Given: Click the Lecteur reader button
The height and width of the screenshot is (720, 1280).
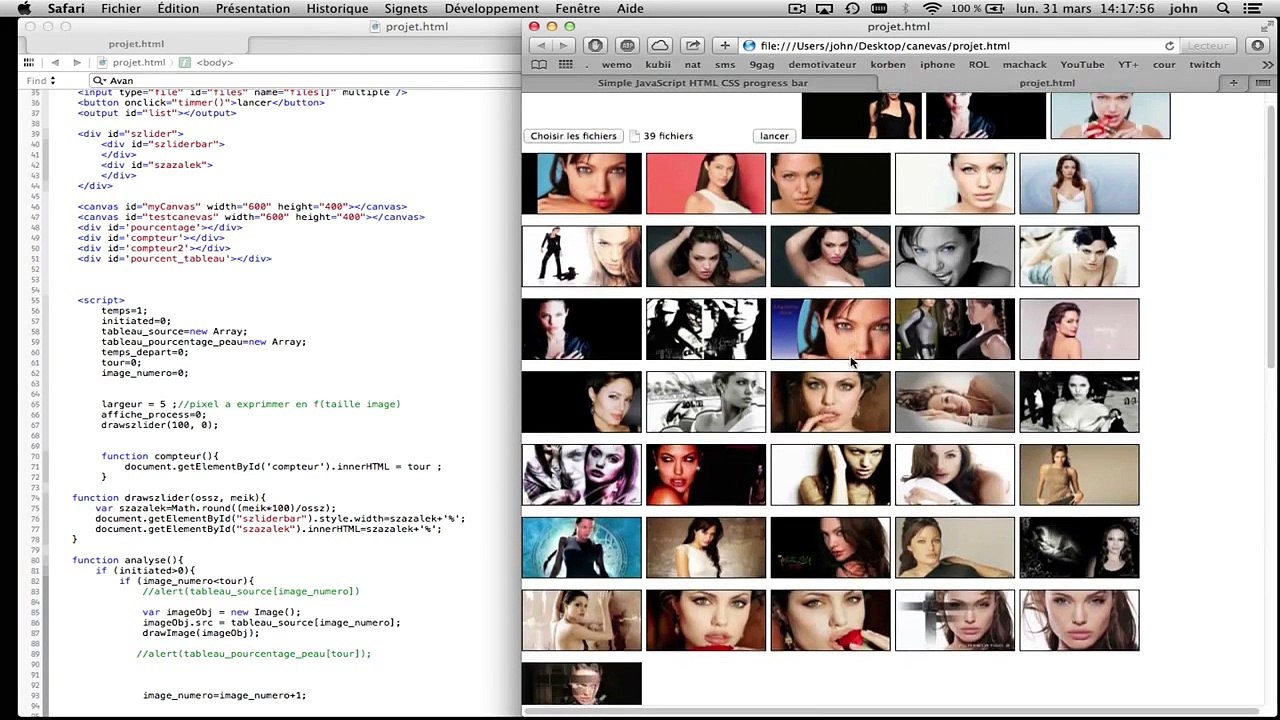Looking at the screenshot, I should click(x=1208, y=46).
